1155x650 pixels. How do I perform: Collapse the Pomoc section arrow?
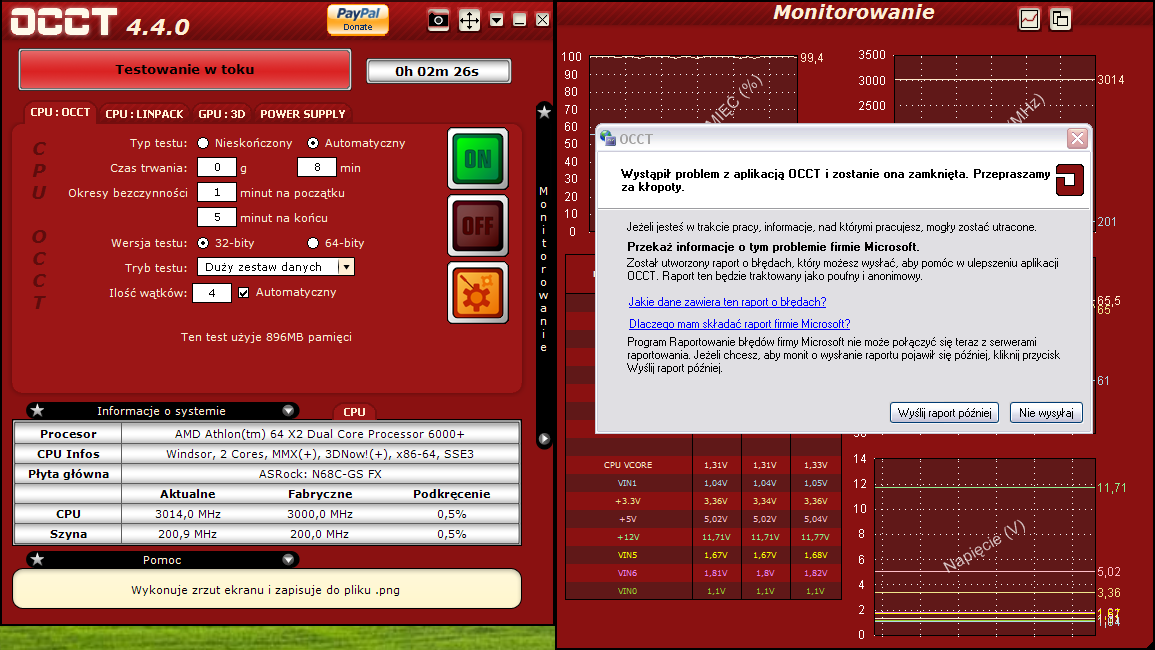tap(288, 559)
